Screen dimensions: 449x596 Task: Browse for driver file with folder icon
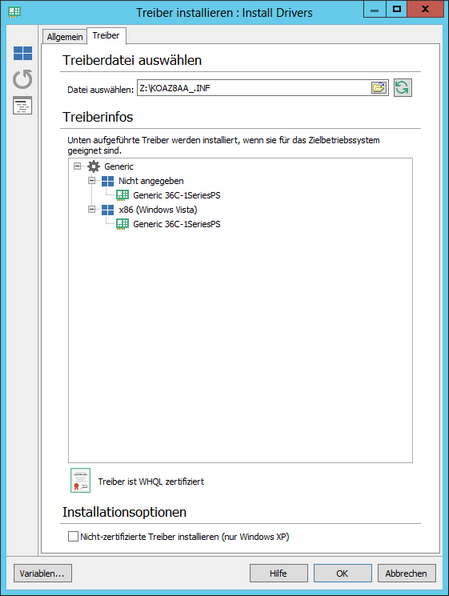[379, 88]
